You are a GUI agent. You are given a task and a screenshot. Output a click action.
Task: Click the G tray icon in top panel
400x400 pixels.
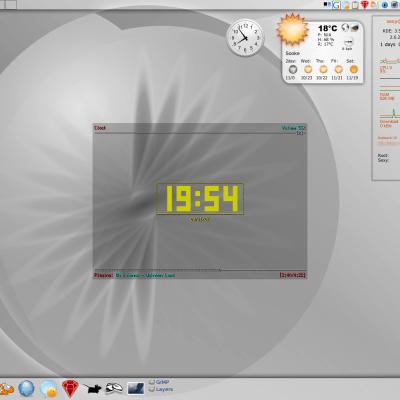[336, 5]
